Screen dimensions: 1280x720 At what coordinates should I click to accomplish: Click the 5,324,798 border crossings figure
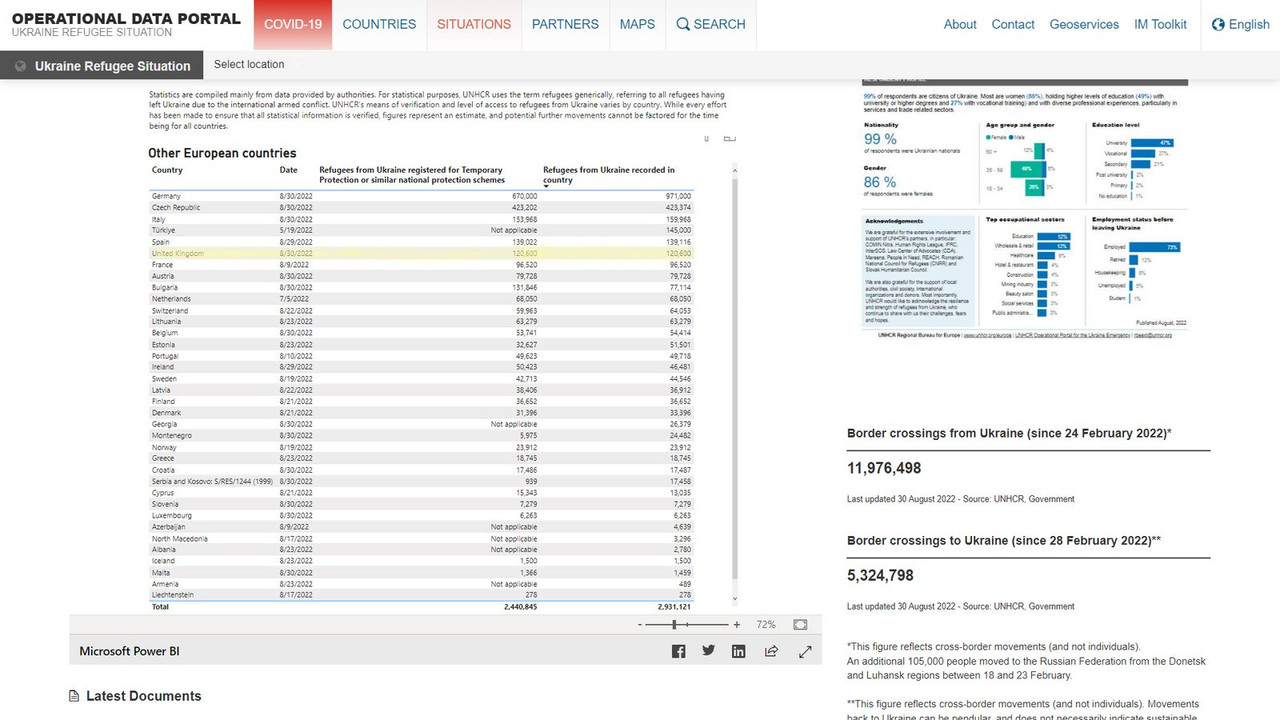coord(880,575)
